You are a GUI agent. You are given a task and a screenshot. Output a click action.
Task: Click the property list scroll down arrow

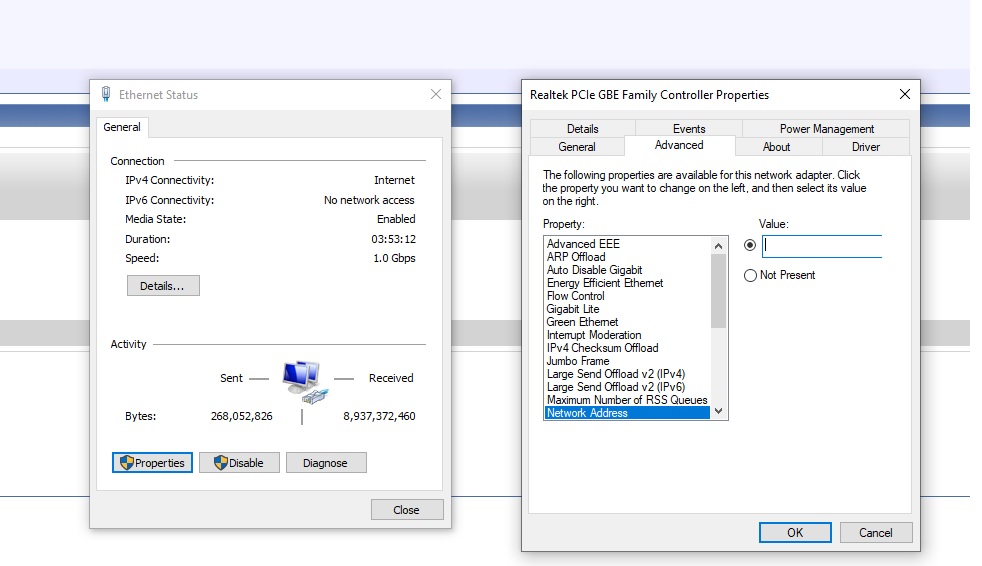pos(718,411)
